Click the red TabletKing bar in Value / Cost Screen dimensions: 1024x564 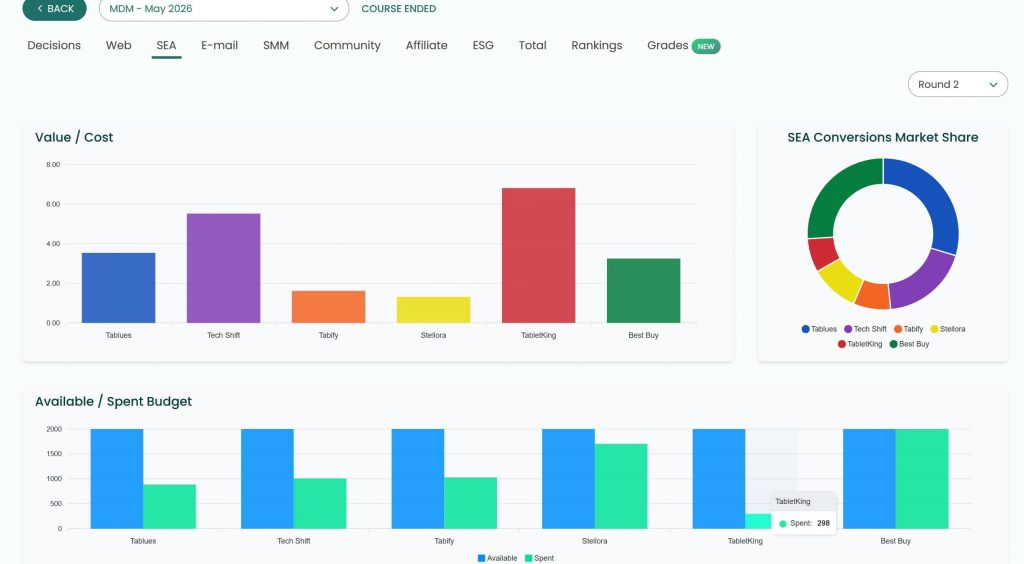click(x=538, y=255)
